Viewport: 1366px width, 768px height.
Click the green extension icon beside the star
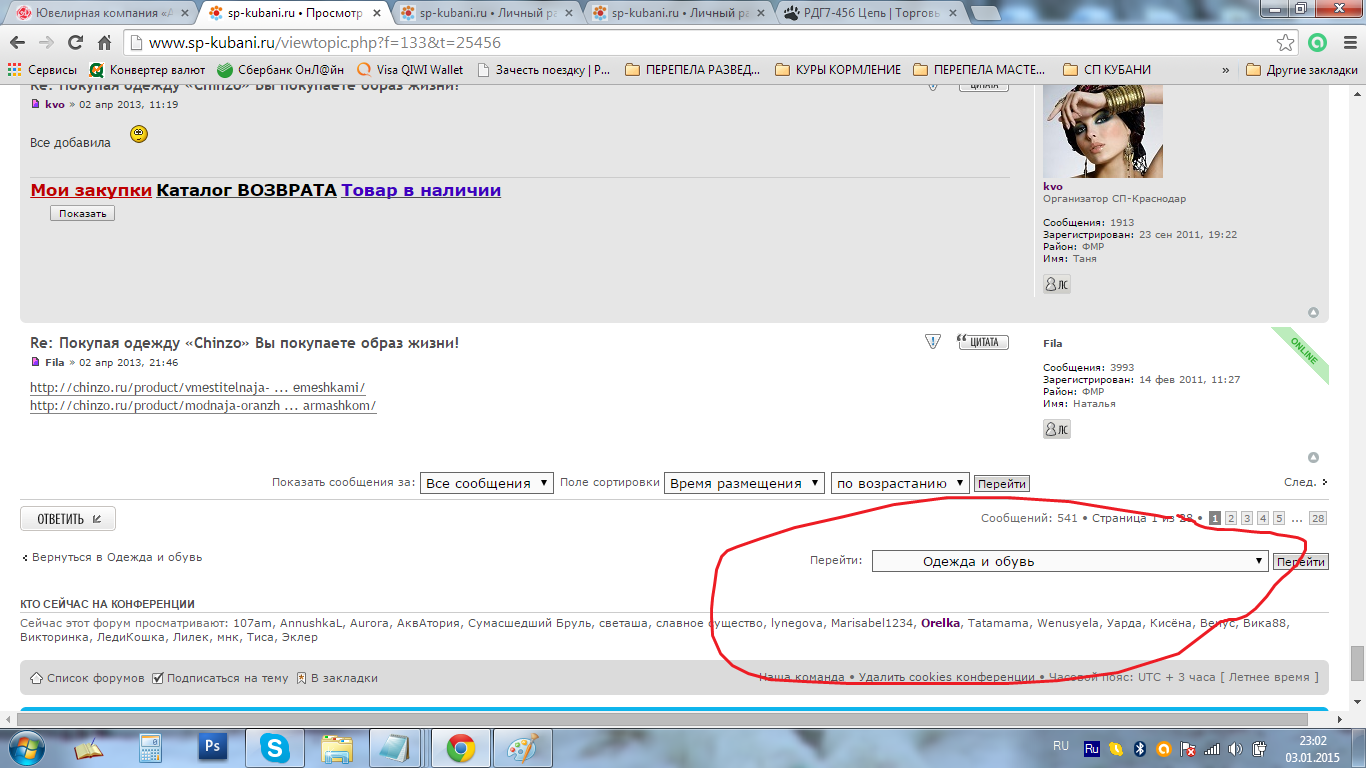[1318, 43]
